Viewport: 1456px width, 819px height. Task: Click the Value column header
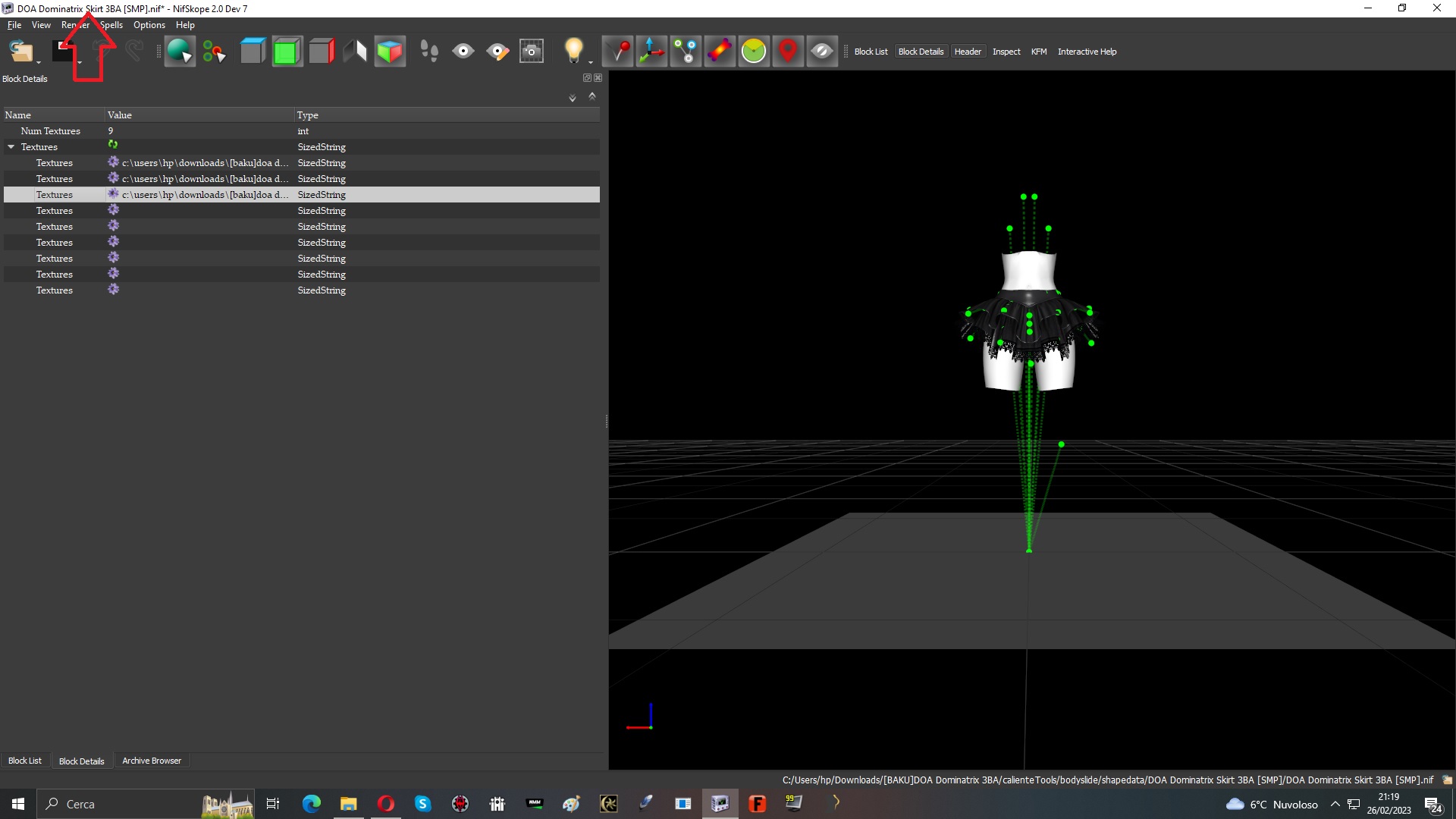[x=199, y=115]
